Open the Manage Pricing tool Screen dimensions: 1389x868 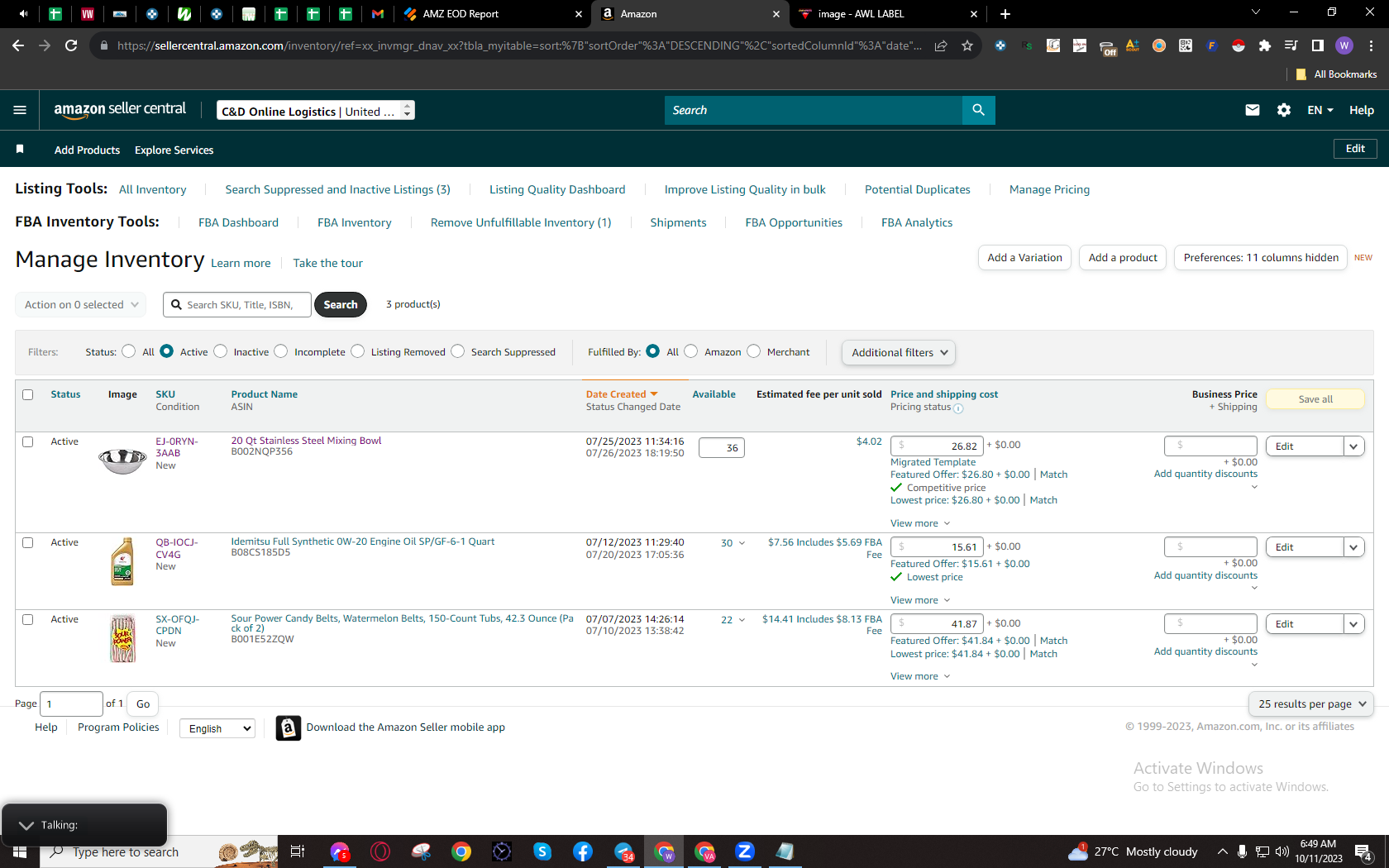[x=1049, y=189]
